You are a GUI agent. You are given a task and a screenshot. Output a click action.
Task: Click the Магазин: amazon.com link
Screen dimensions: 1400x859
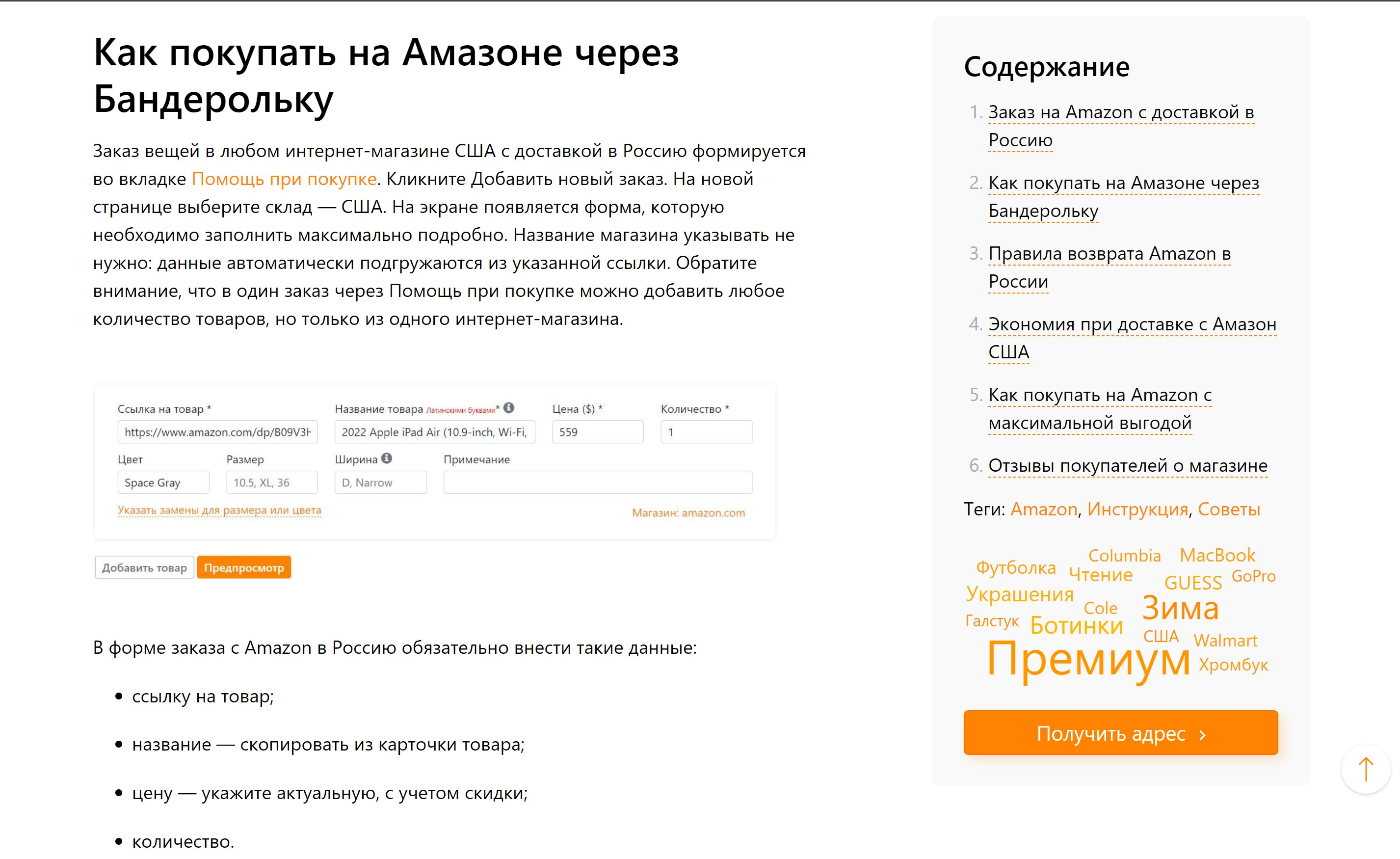coord(688,513)
